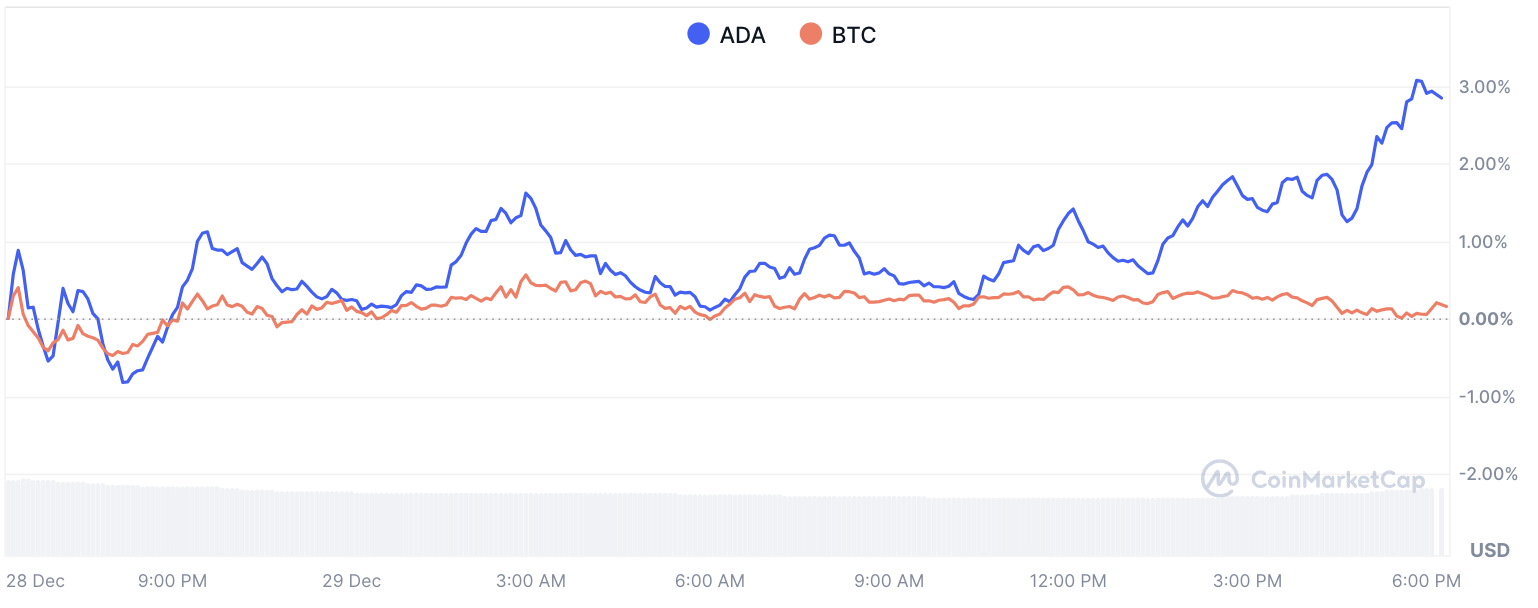Viewport: 1538px width, 608px height.
Task: Click the -2.00% y-axis label
Action: click(x=1481, y=473)
